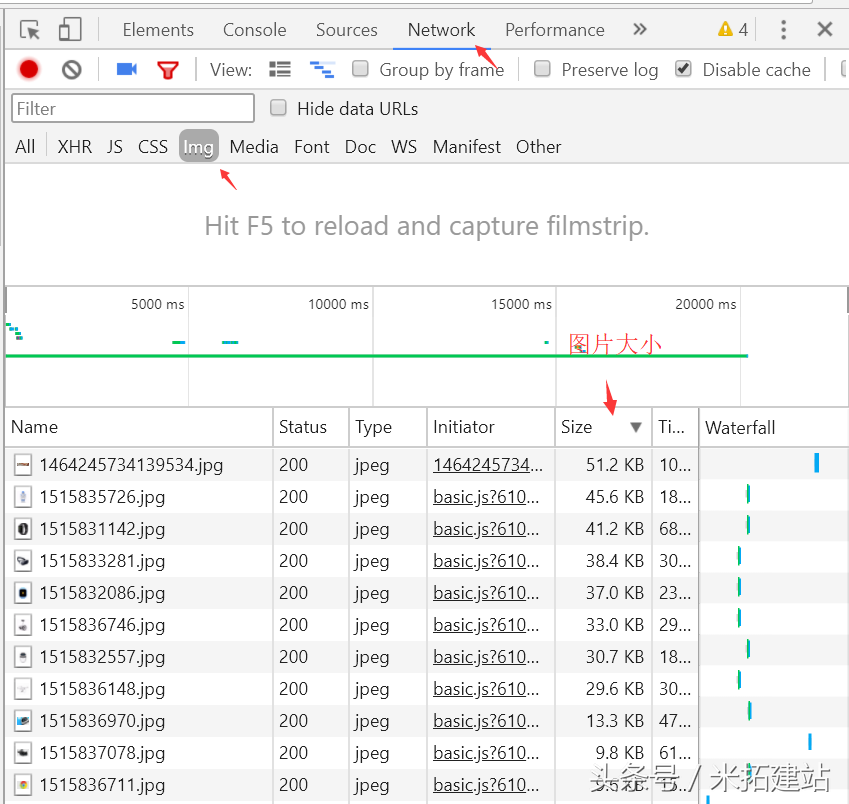The height and width of the screenshot is (804, 849).
Task: Enable the Preserve log checkbox
Action: tap(543, 69)
